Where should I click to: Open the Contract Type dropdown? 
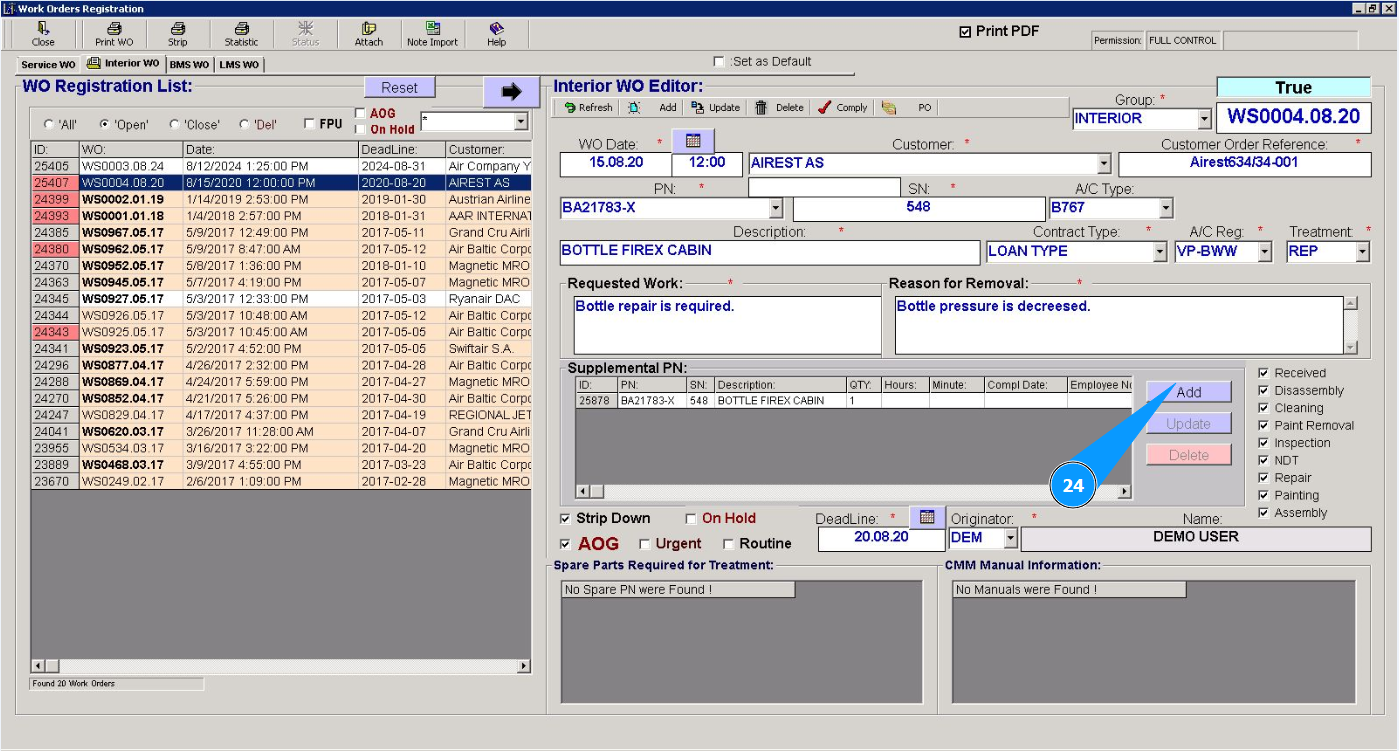point(1159,252)
